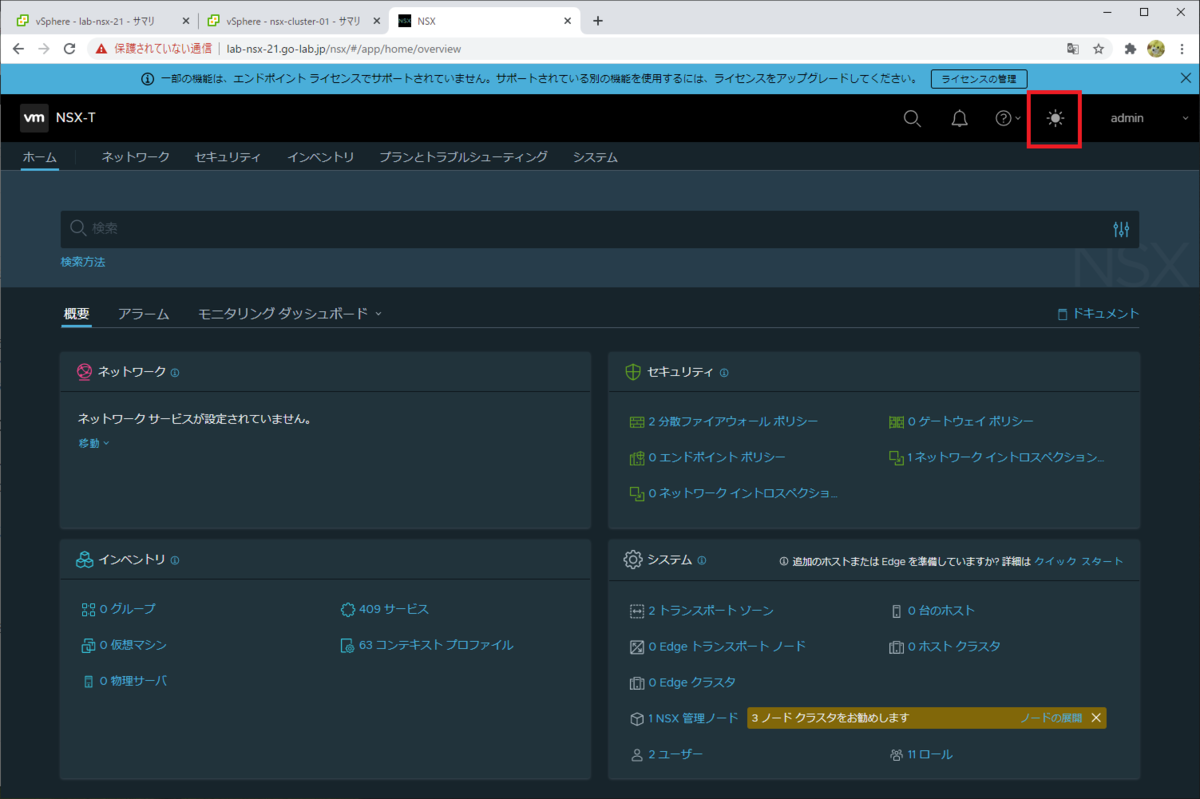The height and width of the screenshot is (799, 1200).
Task: Expand モニタリング ダッシュボード dropdown
Action: 290,314
